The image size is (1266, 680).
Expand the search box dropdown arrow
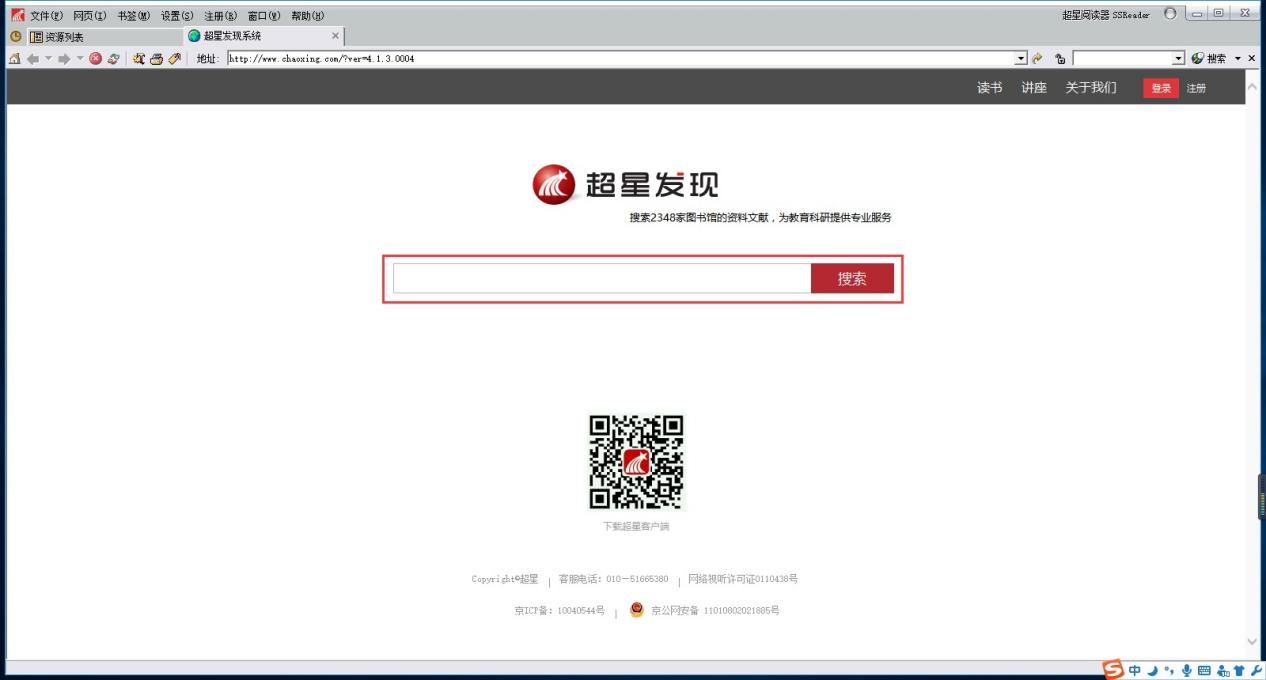1178,58
